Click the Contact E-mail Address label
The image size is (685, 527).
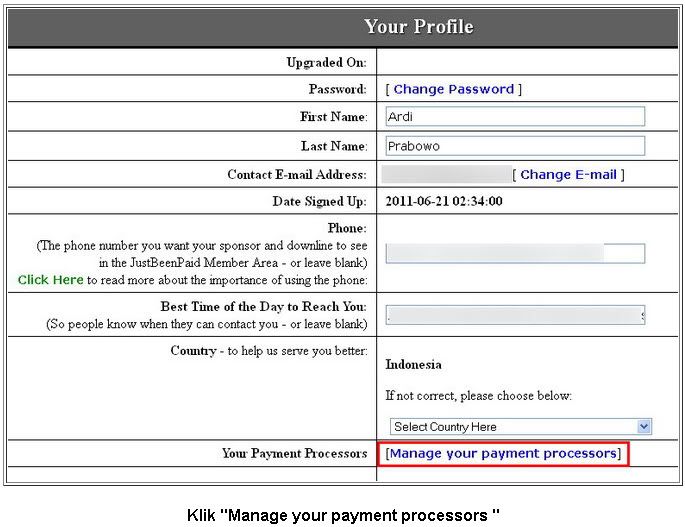point(297,174)
